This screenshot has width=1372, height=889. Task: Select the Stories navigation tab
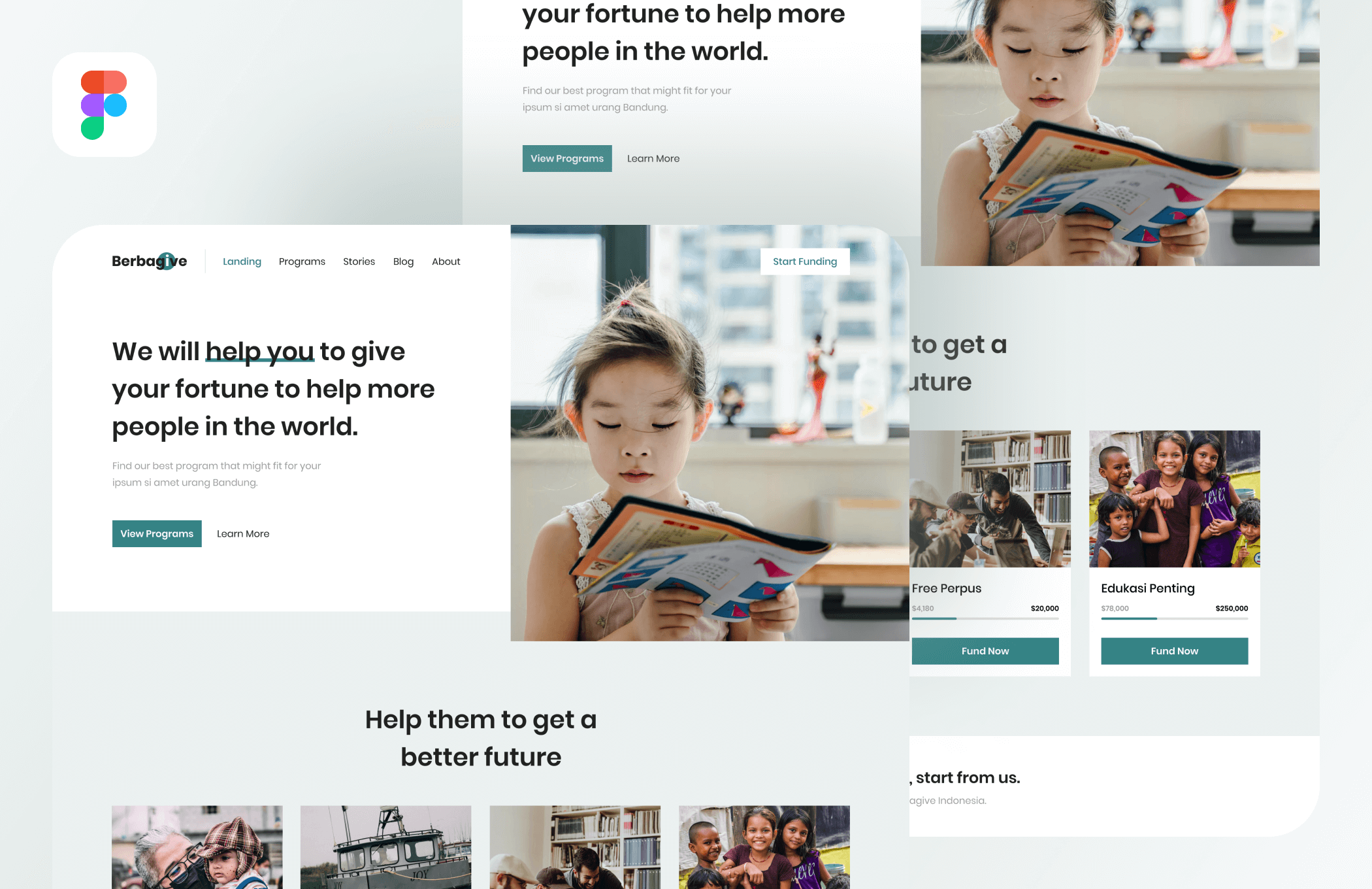point(359,261)
